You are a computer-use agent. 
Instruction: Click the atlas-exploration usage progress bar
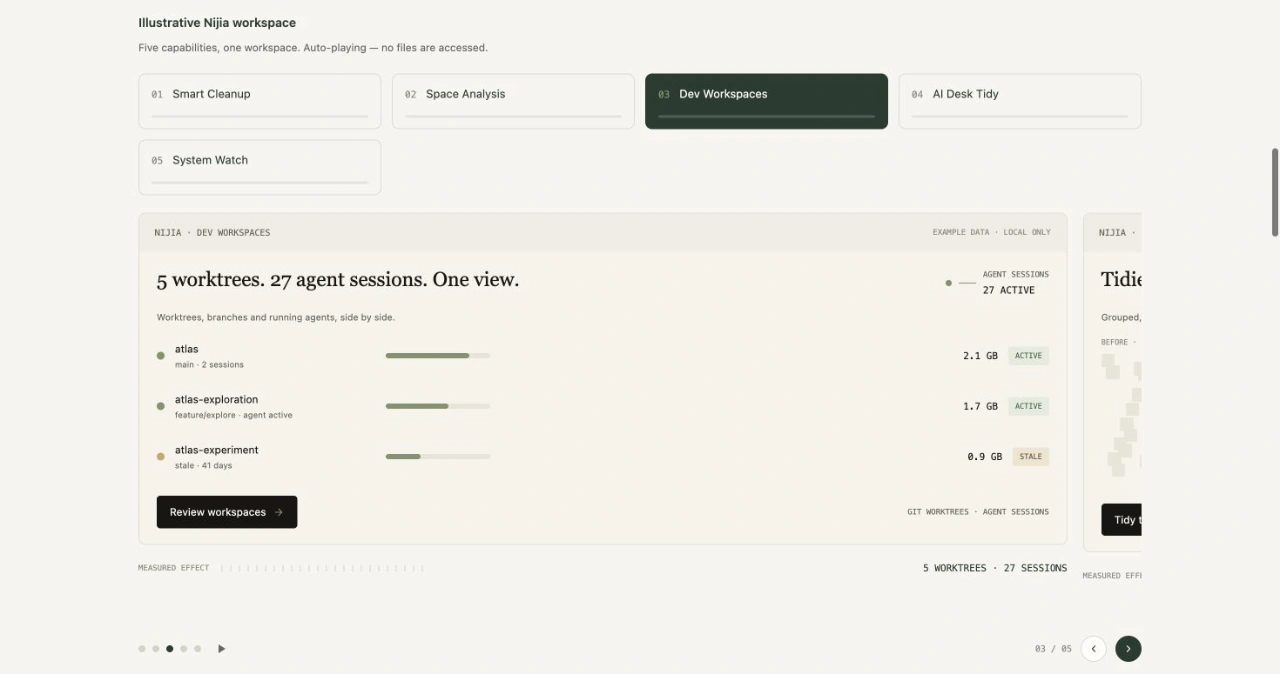(438, 406)
